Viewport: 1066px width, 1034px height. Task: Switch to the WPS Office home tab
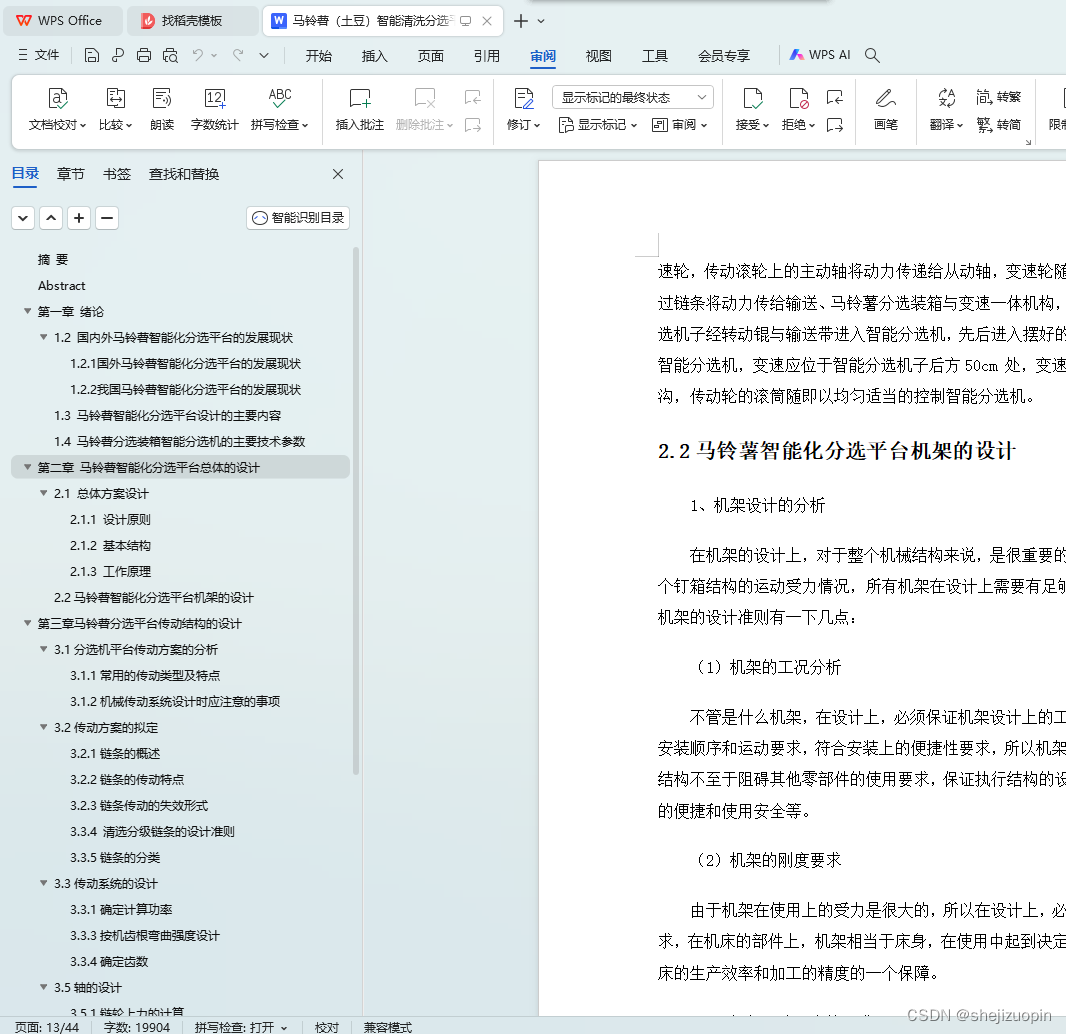(61, 21)
